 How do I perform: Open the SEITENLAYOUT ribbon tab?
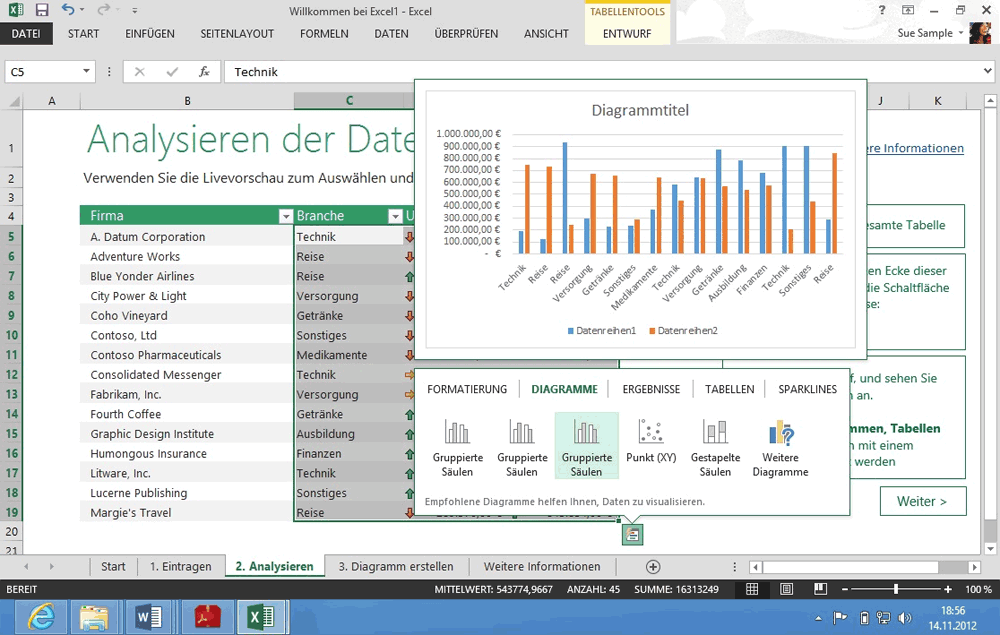click(x=237, y=34)
